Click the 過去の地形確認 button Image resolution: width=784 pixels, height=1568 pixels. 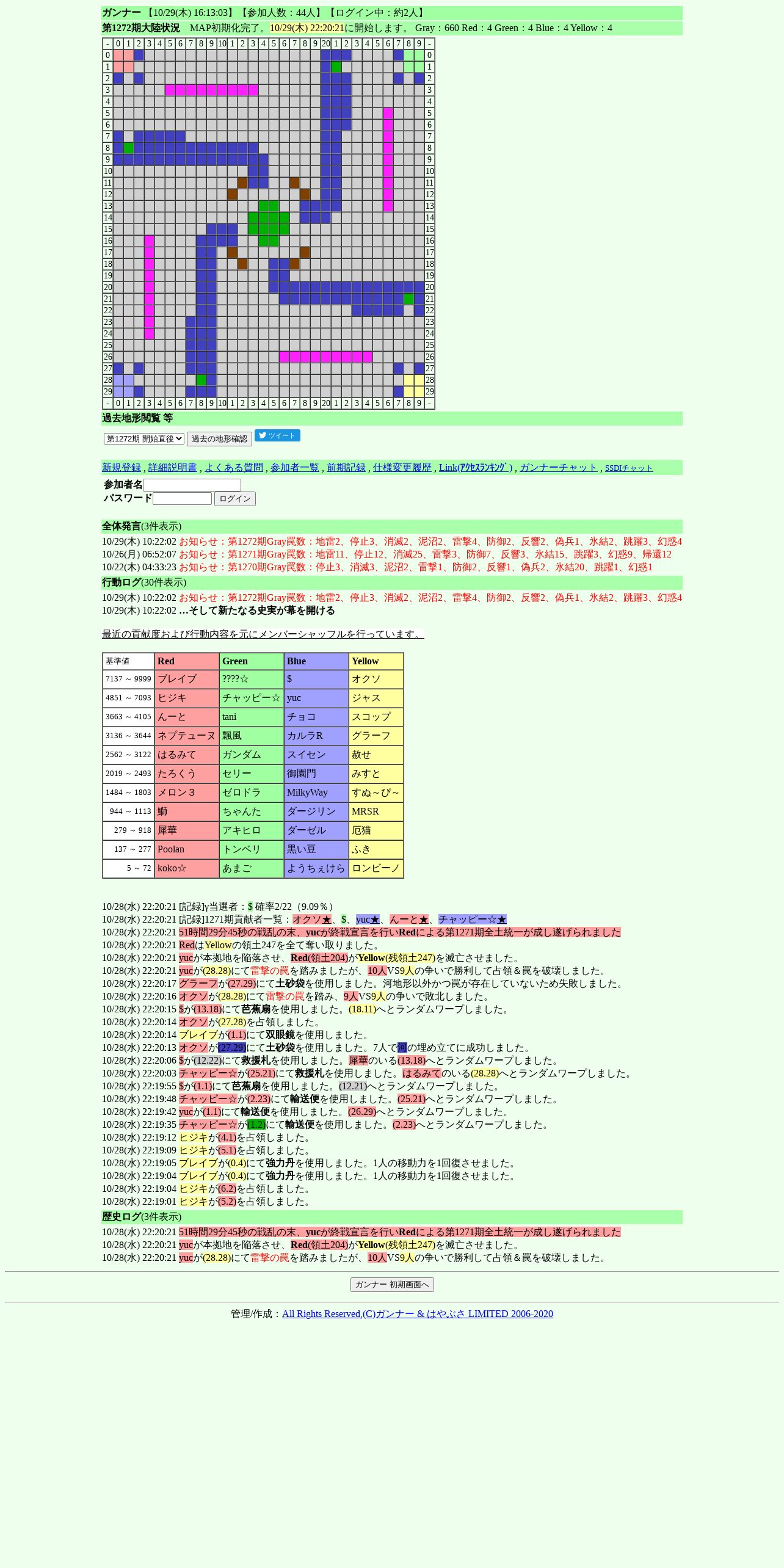[219, 439]
